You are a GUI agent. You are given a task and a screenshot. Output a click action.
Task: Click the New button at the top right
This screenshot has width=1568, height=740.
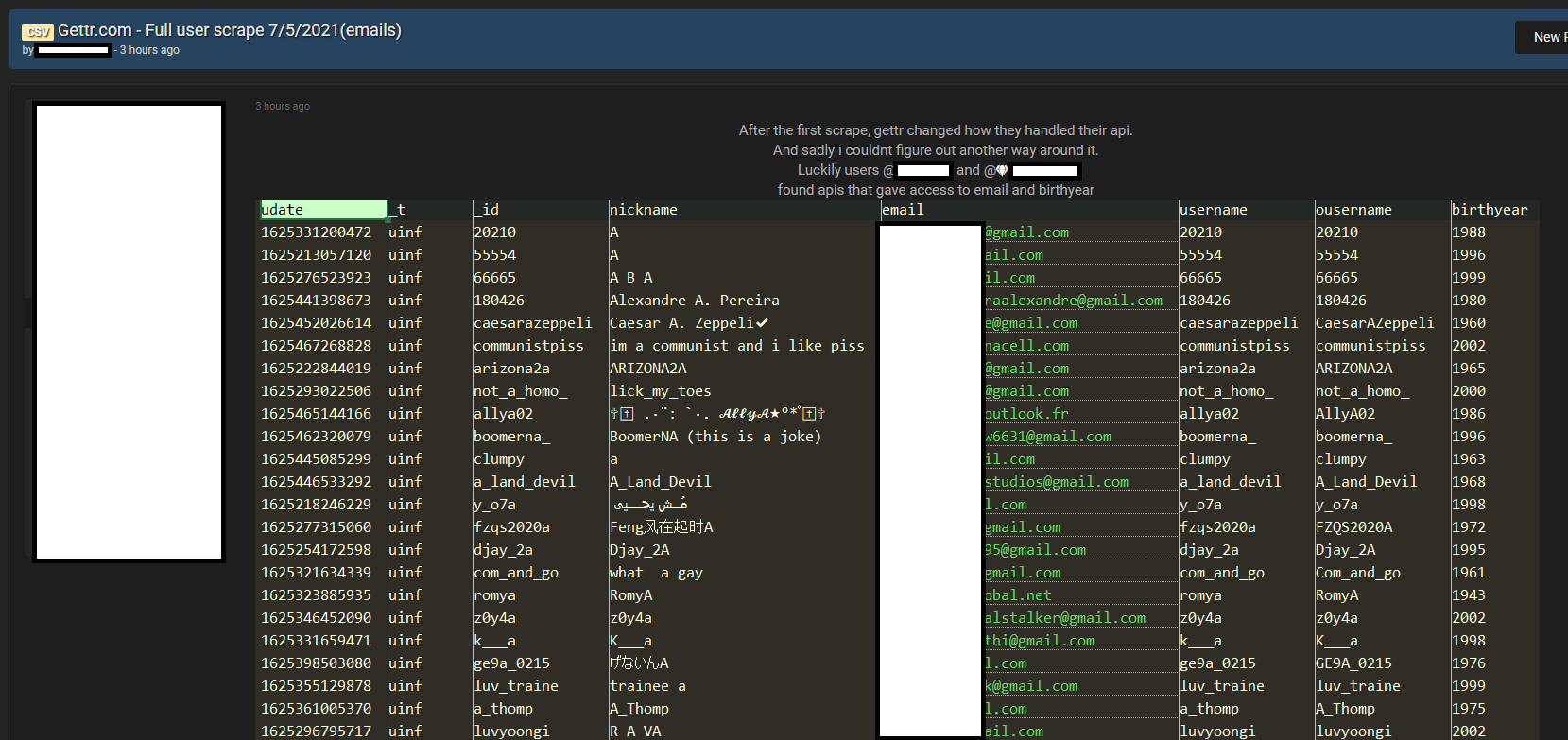click(1543, 37)
